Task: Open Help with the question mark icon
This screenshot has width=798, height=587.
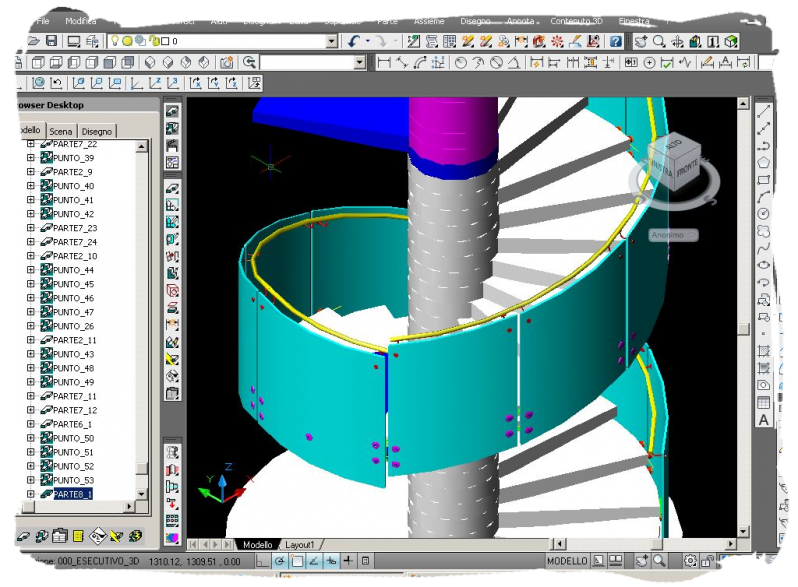Action: [615, 41]
